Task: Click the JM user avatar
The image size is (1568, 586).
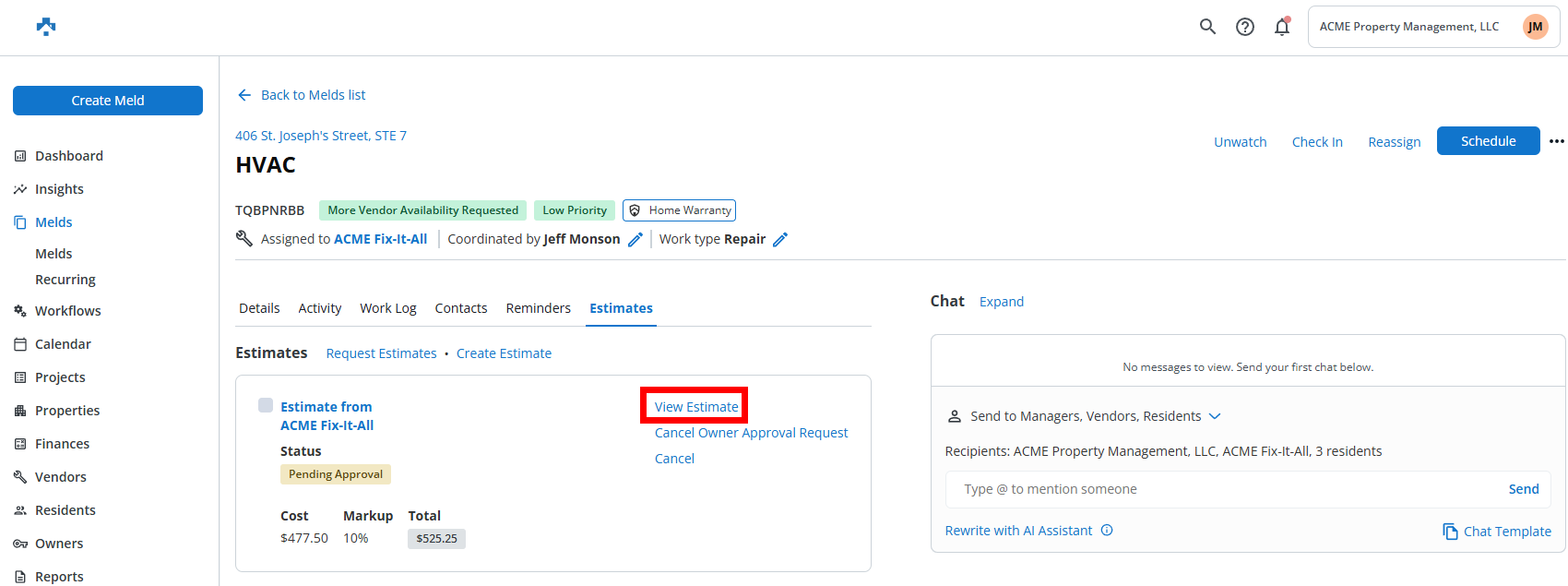Action: tap(1535, 27)
